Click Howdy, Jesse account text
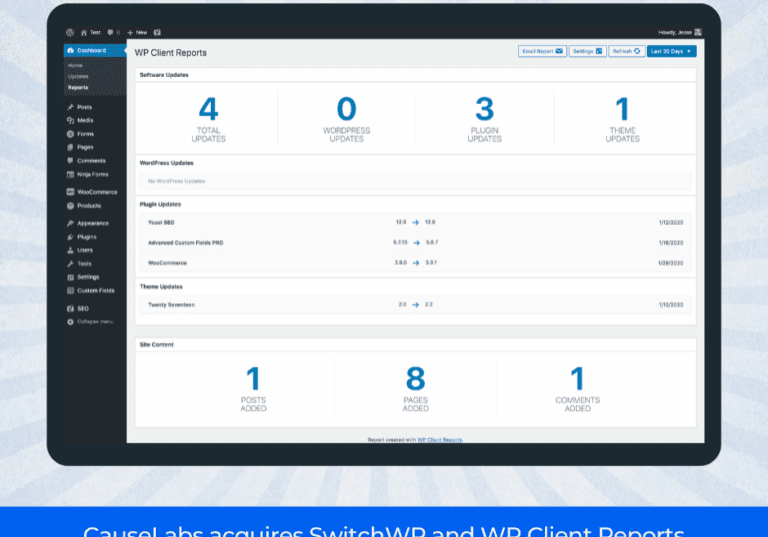768x537 pixels. (675, 32)
